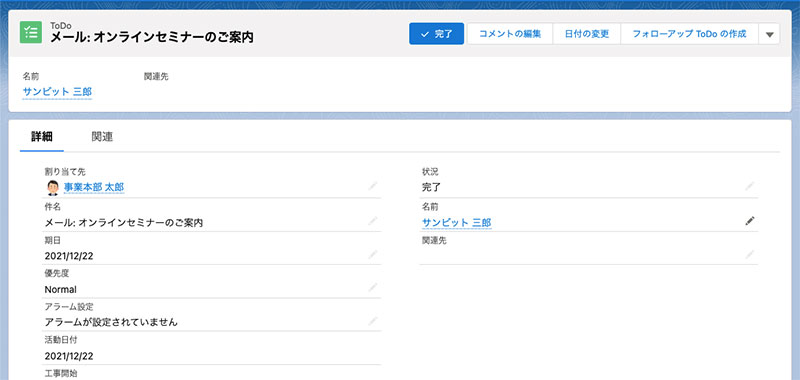The width and height of the screenshot is (800, 380).
Task: Click the 優先度 value Normal
Action: pyautogui.click(x=61, y=290)
